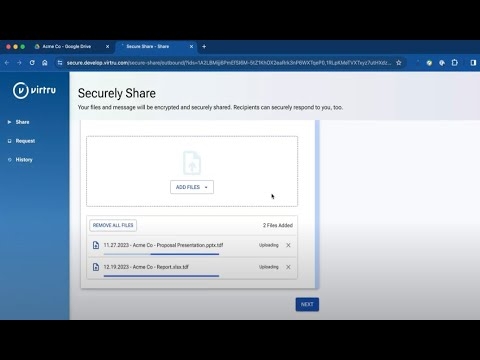Viewport: 480px width, 360px height.
Task: Remove the Proposal Presentation.pptx.tdf file
Action: click(288, 245)
